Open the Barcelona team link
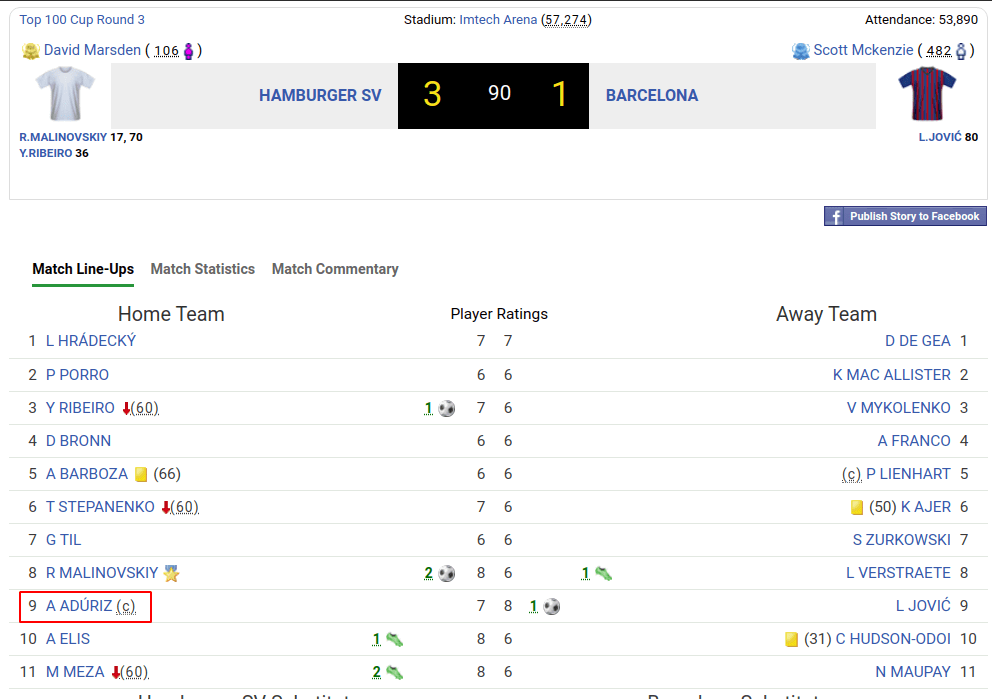Viewport: 992px width, 699px height. pyautogui.click(x=652, y=96)
